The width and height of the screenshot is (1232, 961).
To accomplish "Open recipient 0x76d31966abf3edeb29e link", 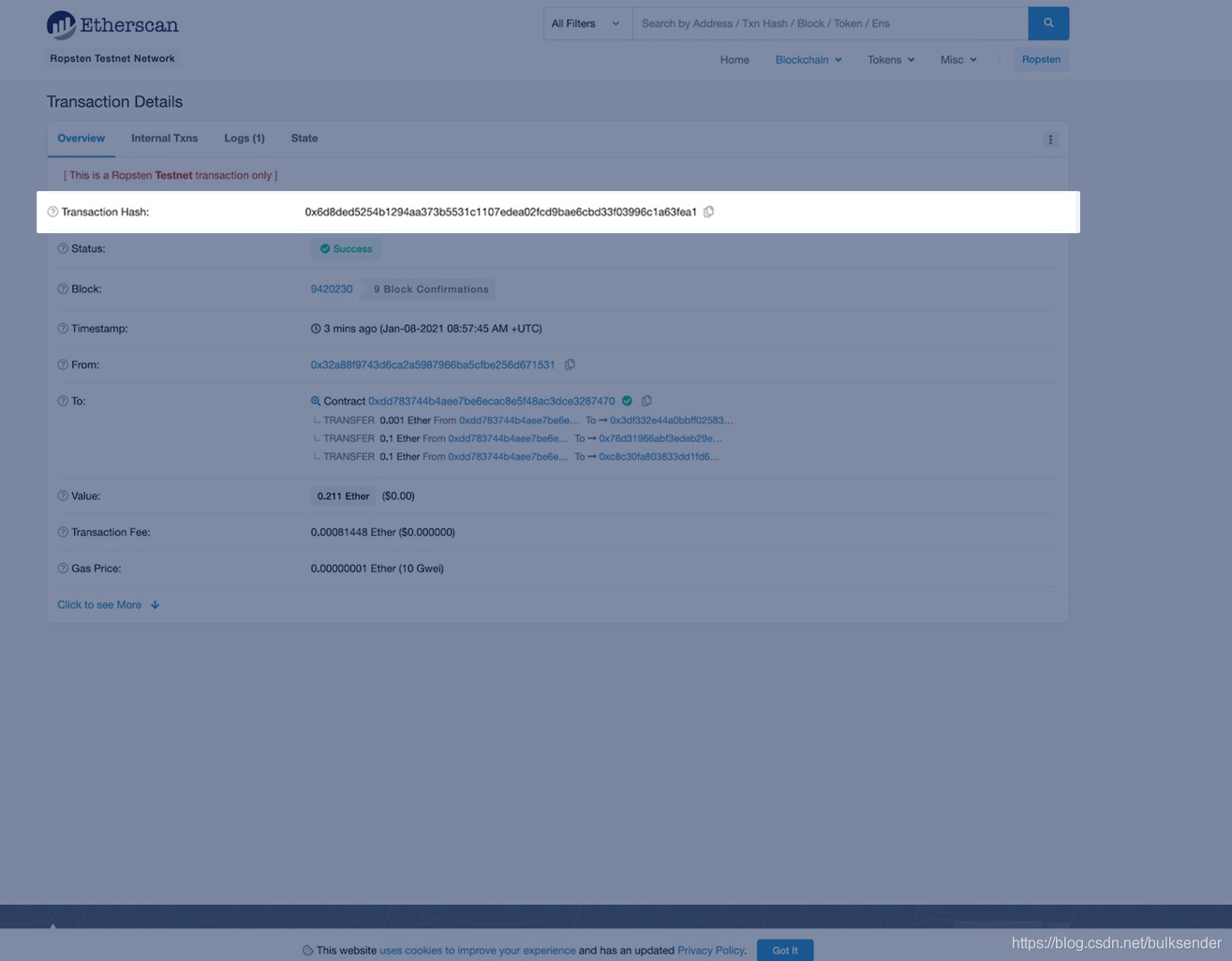I will [x=661, y=438].
